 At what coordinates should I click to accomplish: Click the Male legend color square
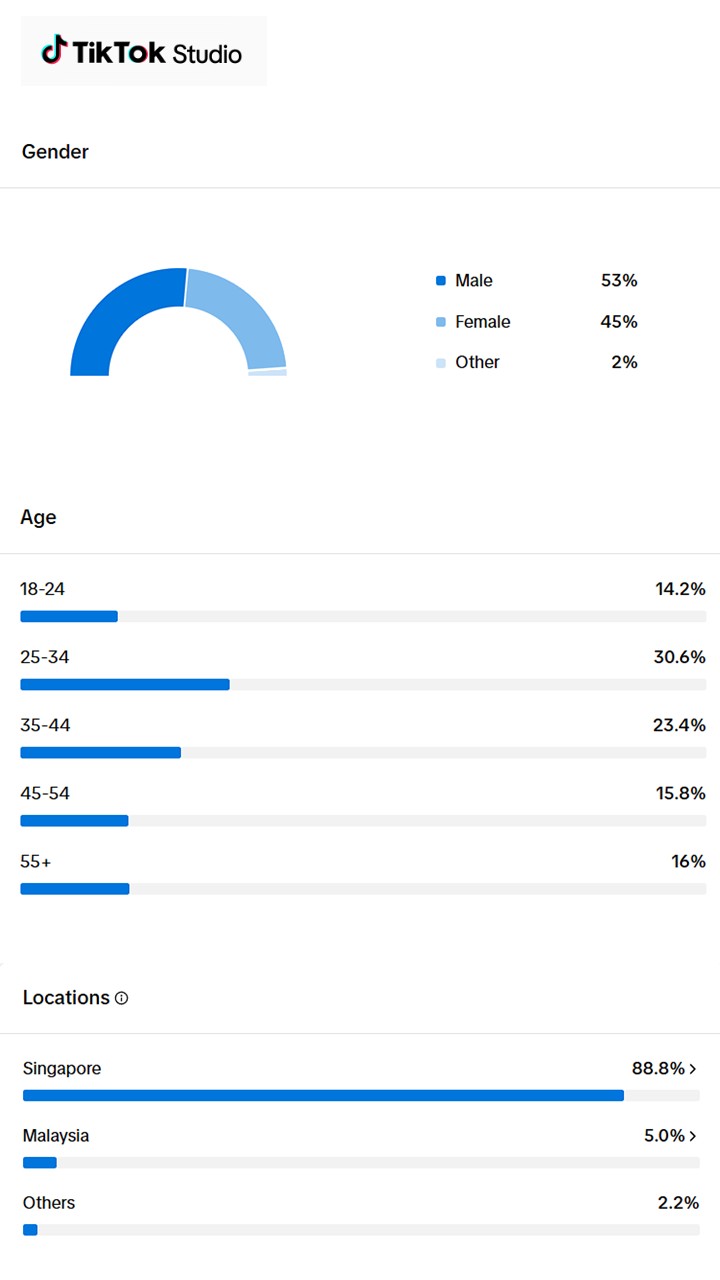pos(441,281)
